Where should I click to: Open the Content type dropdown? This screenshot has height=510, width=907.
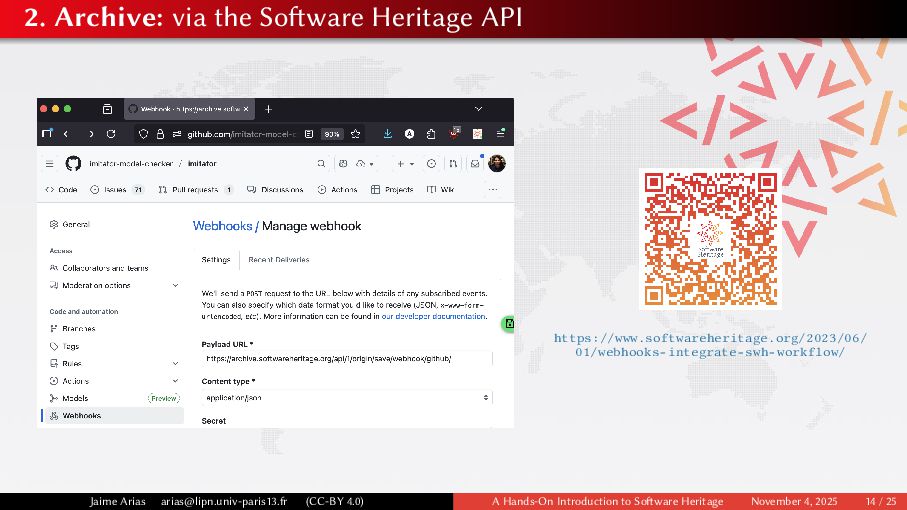(x=347, y=397)
